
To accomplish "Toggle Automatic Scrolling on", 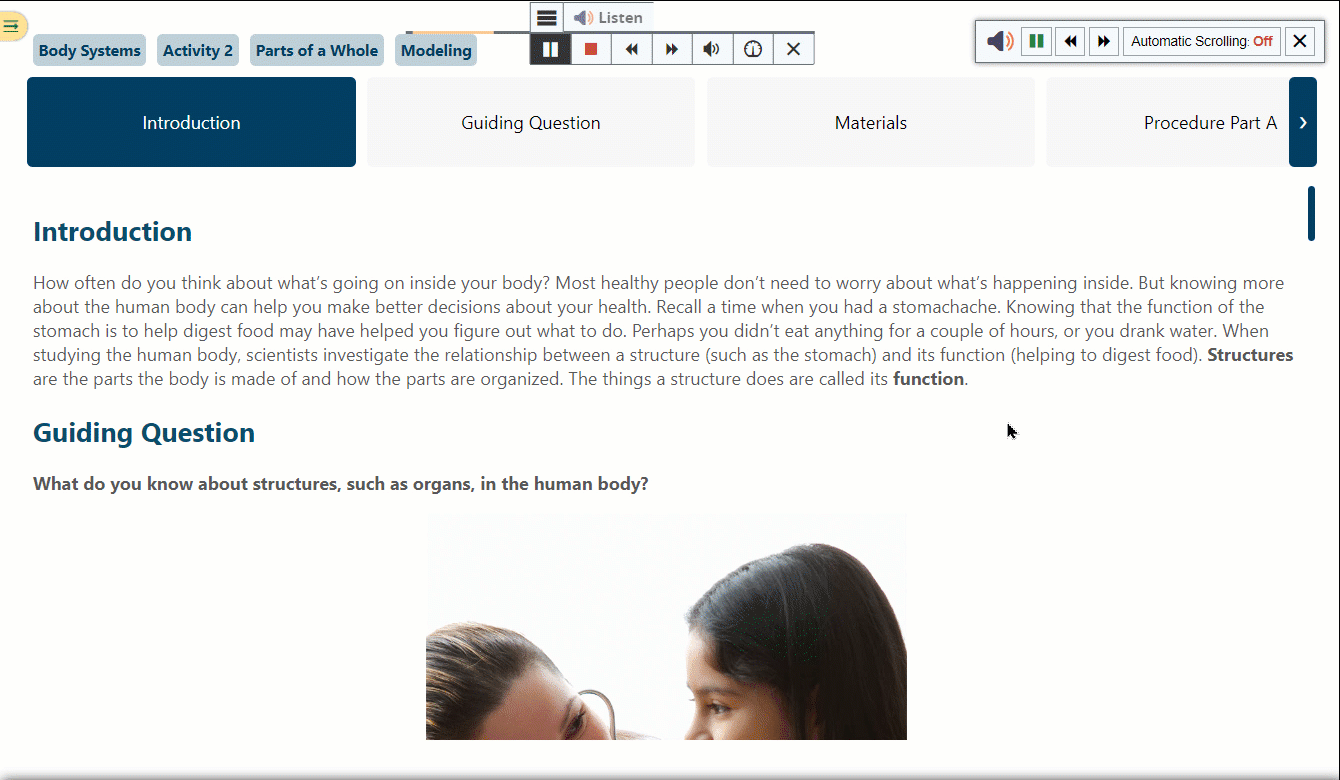I will (1201, 41).
